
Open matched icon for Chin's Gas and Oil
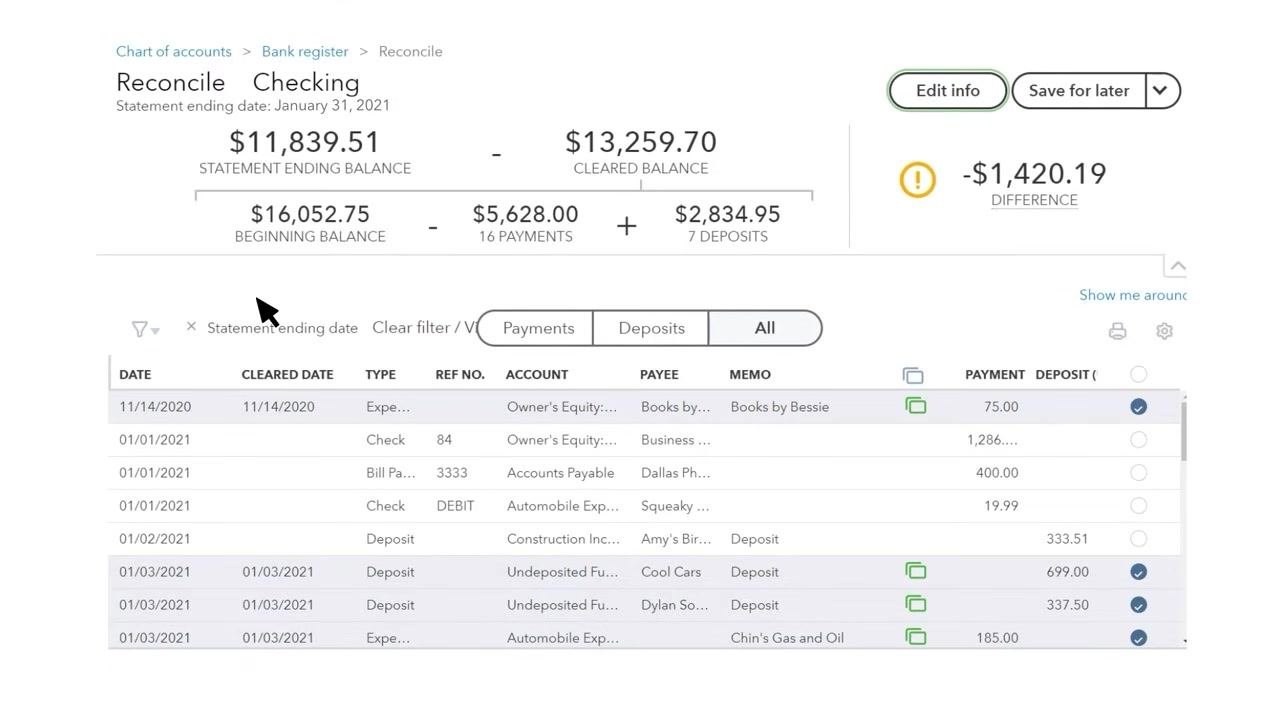pyautogui.click(x=915, y=637)
